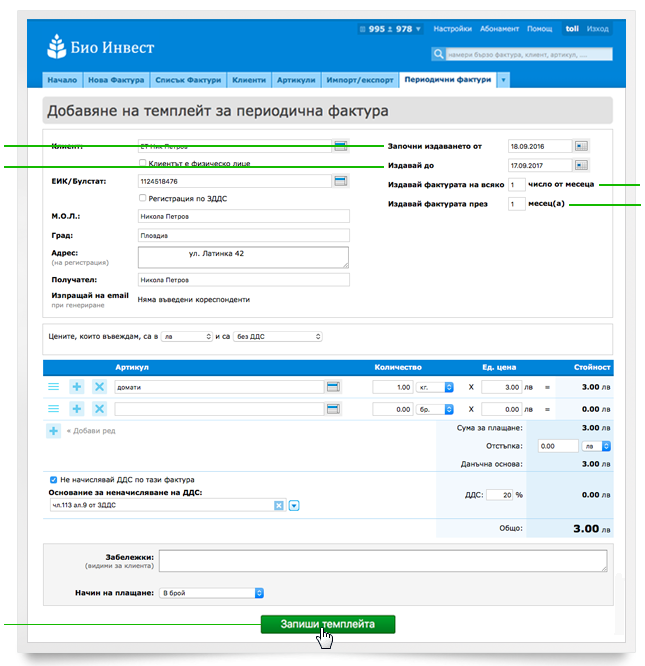
Task: Check 'Клиентът е физическо лице' checkbox
Action: point(143,163)
